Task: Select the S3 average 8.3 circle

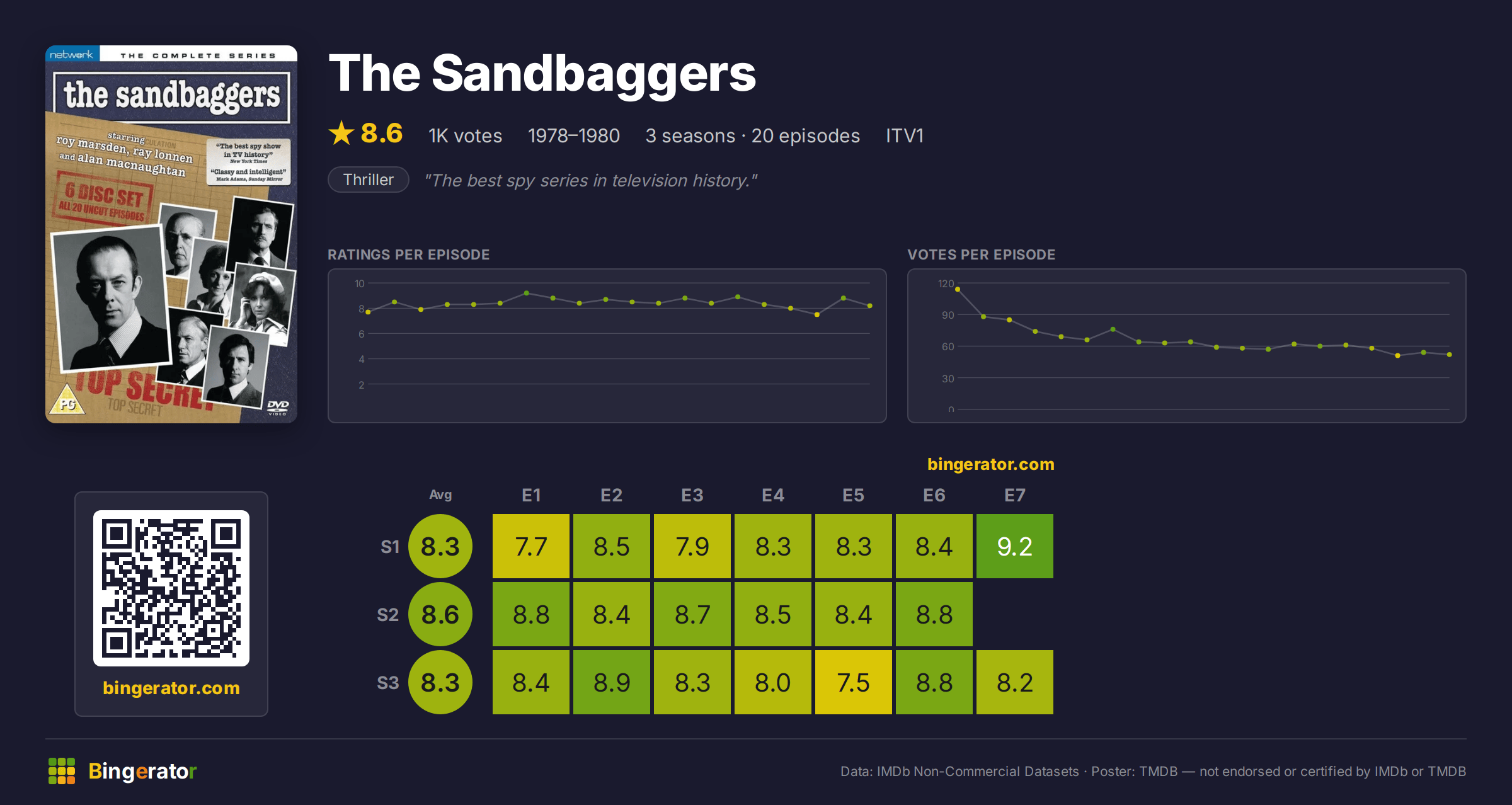Action: (x=440, y=682)
